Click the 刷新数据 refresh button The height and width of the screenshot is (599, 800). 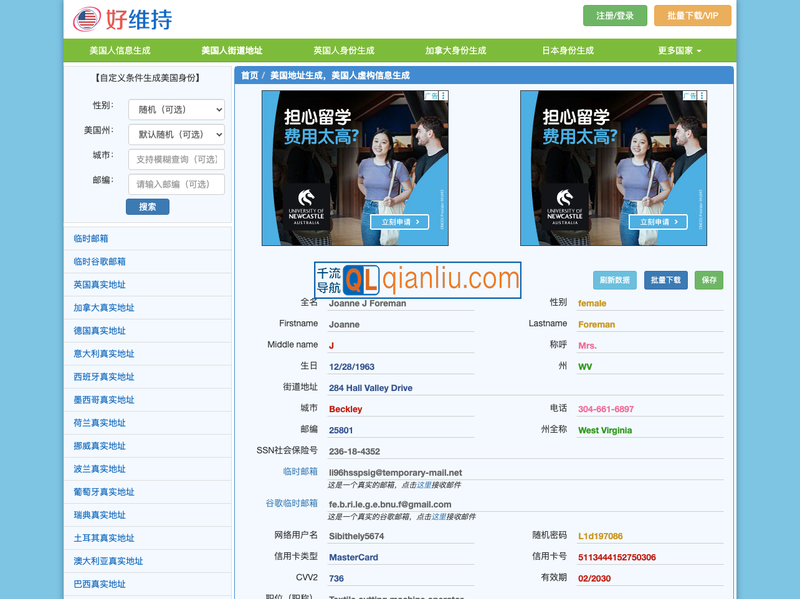(615, 281)
